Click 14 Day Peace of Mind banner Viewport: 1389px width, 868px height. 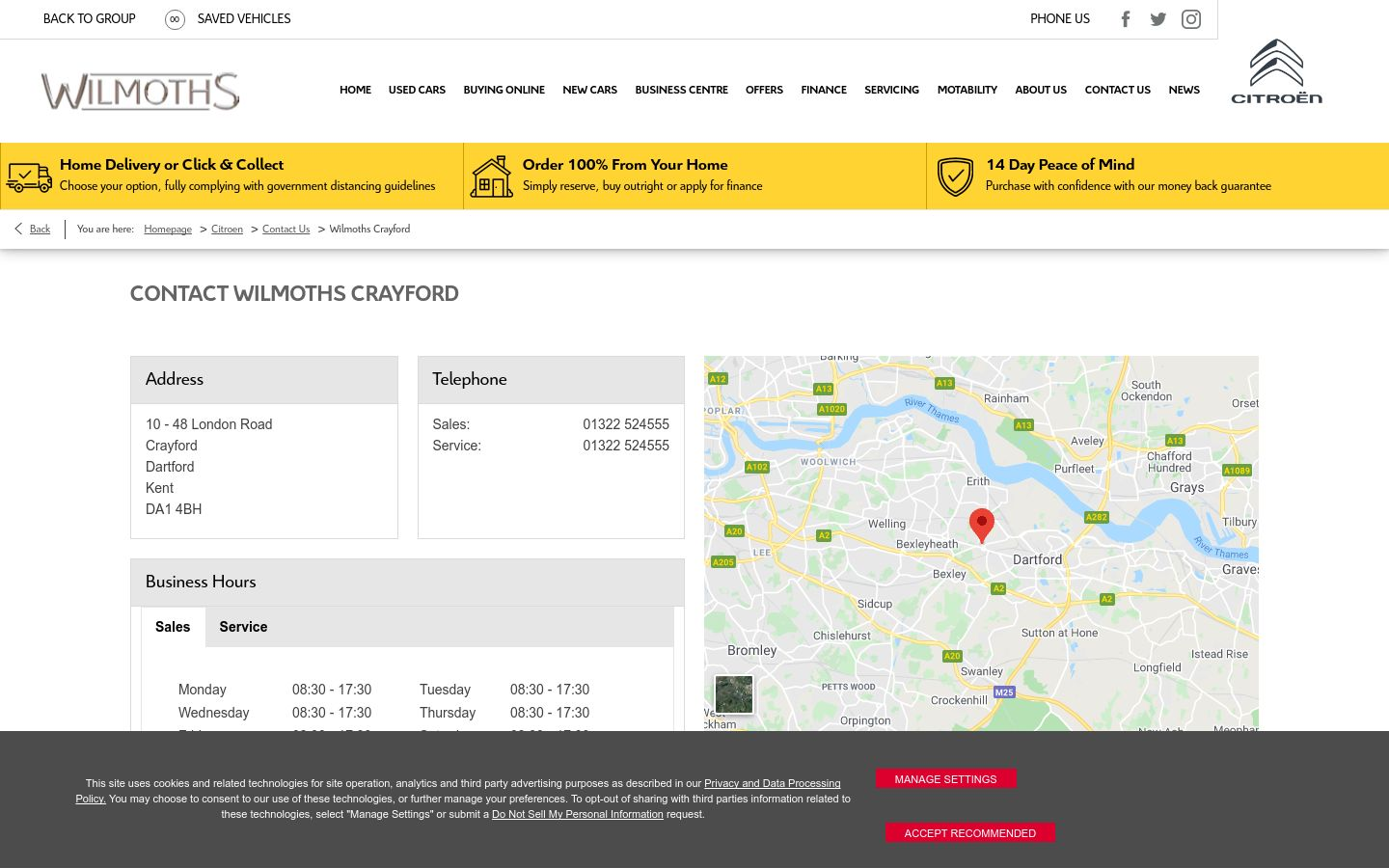pos(1157,176)
